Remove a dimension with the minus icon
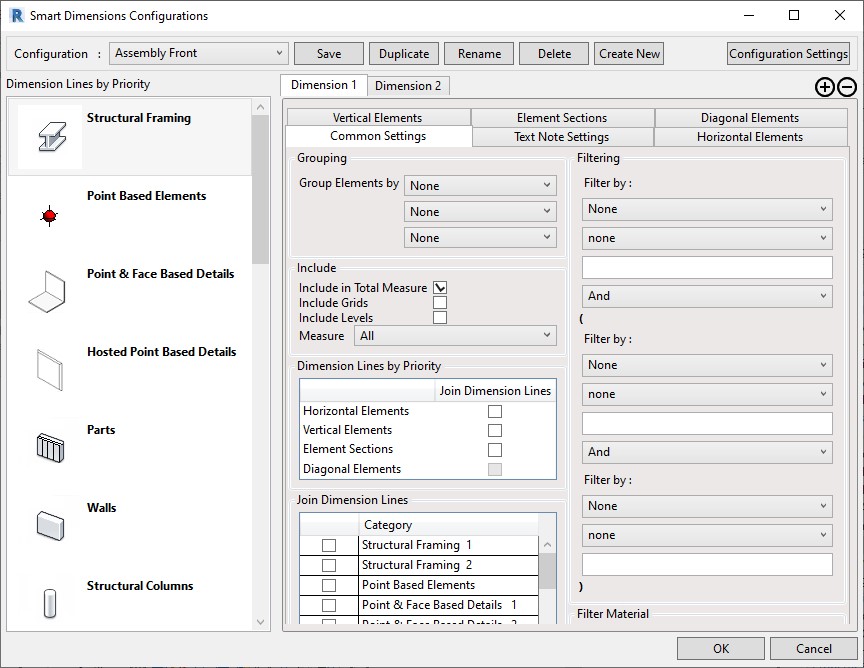This screenshot has height=668, width=864. click(x=846, y=87)
